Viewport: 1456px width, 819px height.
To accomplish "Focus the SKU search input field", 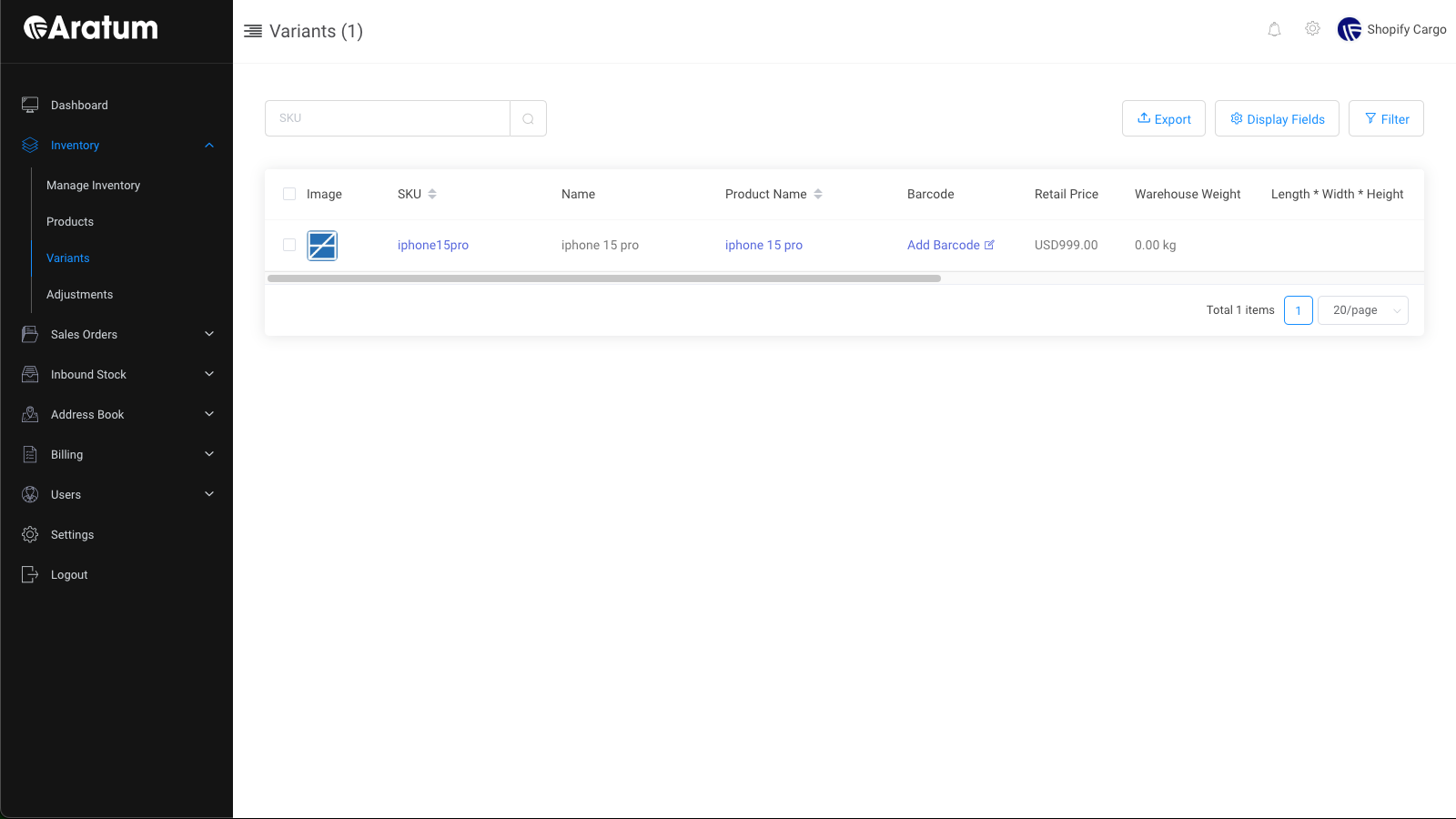I will (x=388, y=118).
